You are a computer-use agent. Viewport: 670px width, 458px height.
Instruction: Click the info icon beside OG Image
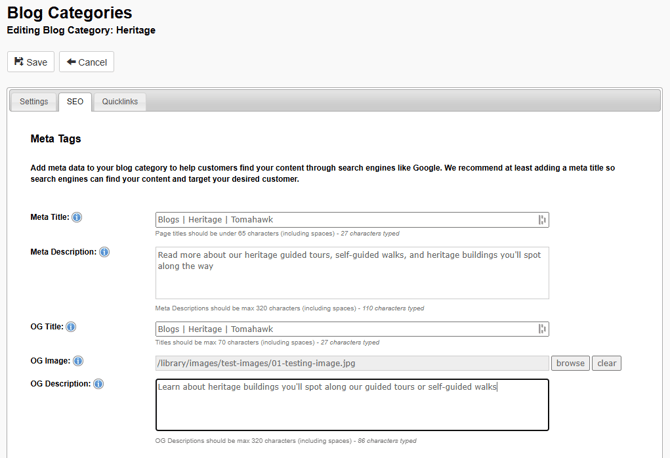click(78, 361)
